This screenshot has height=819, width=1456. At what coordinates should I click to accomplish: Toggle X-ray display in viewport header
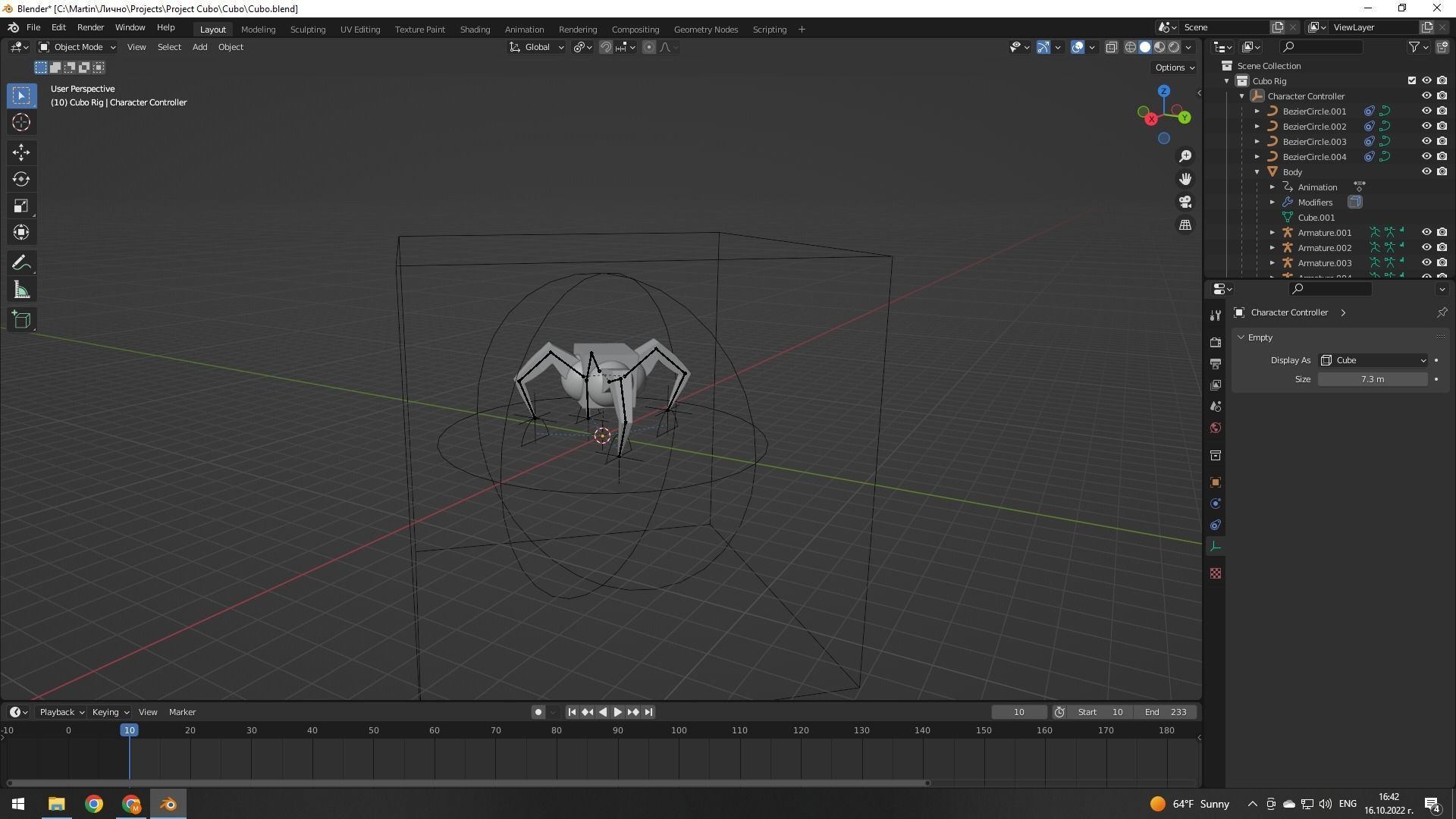(1112, 47)
